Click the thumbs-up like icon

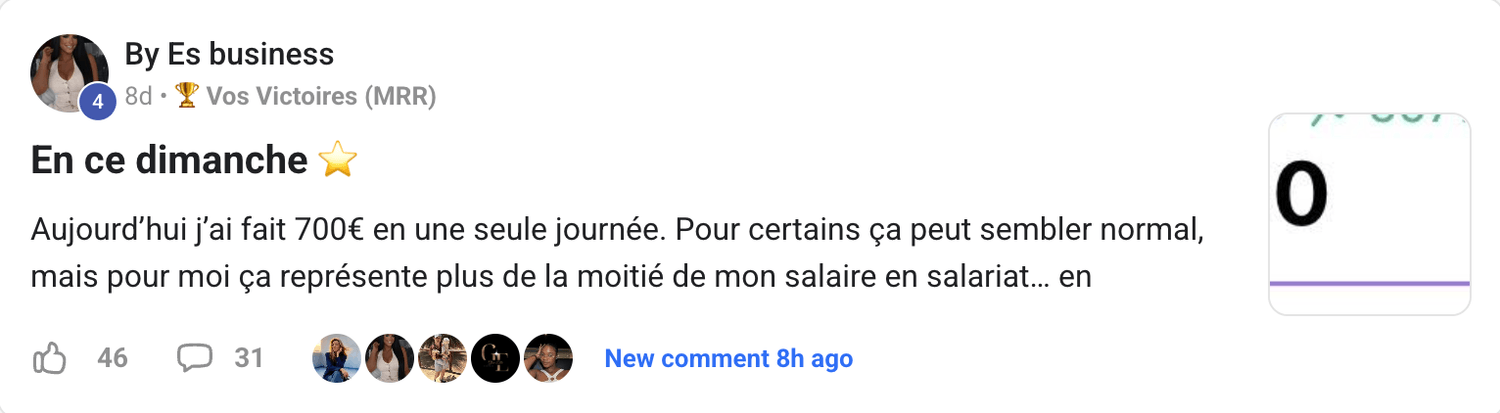tap(50, 358)
